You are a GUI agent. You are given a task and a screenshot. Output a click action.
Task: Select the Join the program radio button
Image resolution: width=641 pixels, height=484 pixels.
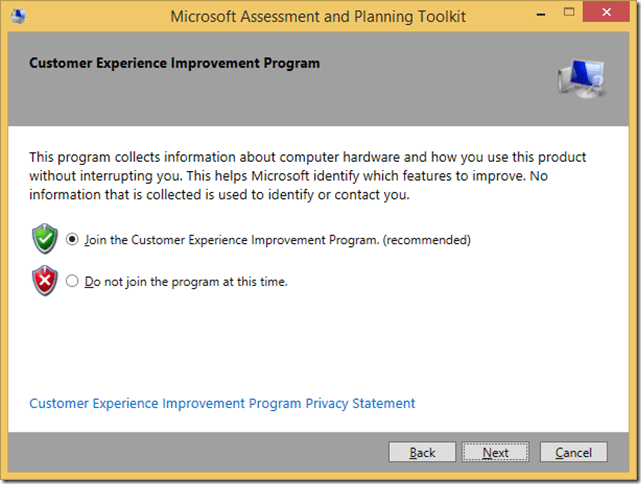[x=72, y=240]
